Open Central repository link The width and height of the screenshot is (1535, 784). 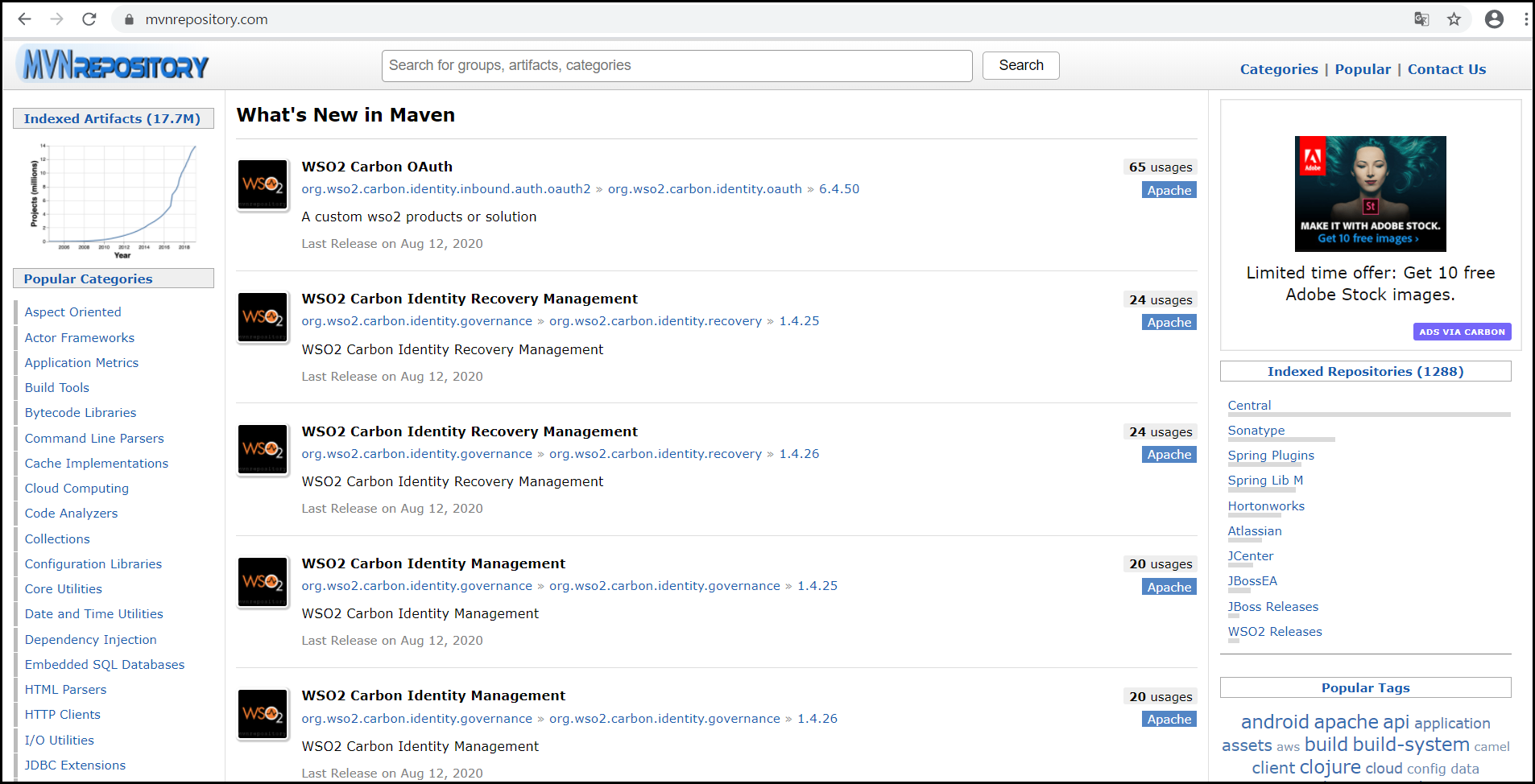1249,406
